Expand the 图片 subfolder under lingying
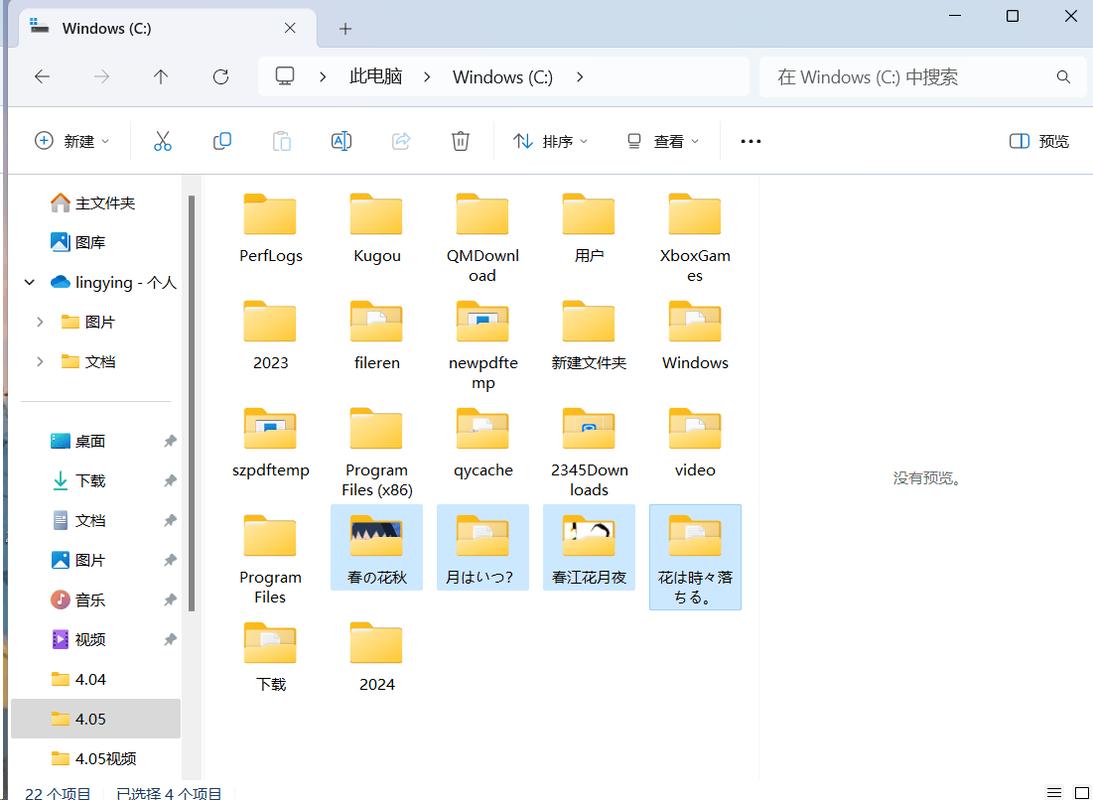1093x800 pixels. [40, 322]
